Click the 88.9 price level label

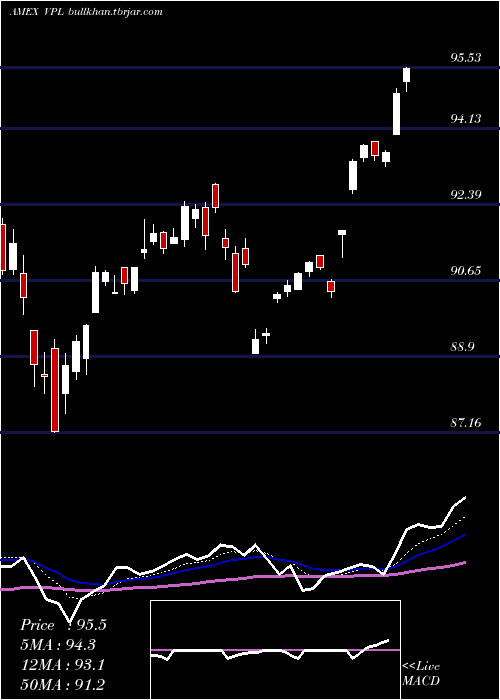pyautogui.click(x=462, y=346)
